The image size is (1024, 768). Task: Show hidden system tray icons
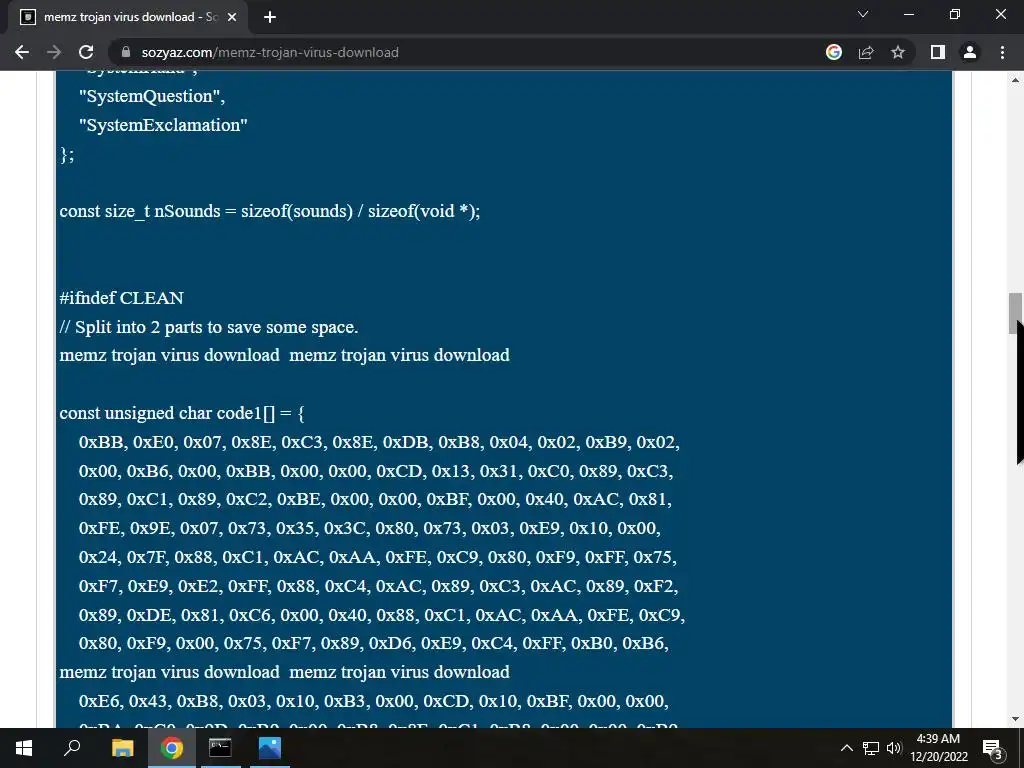point(846,748)
